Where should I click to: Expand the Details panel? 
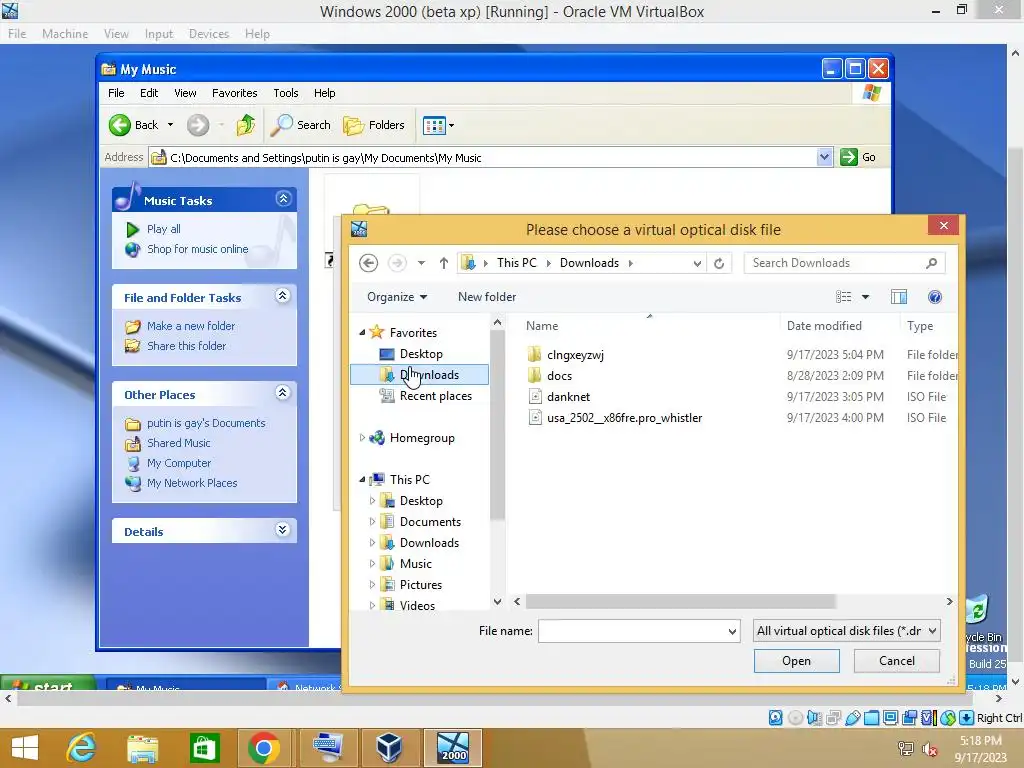pos(282,530)
